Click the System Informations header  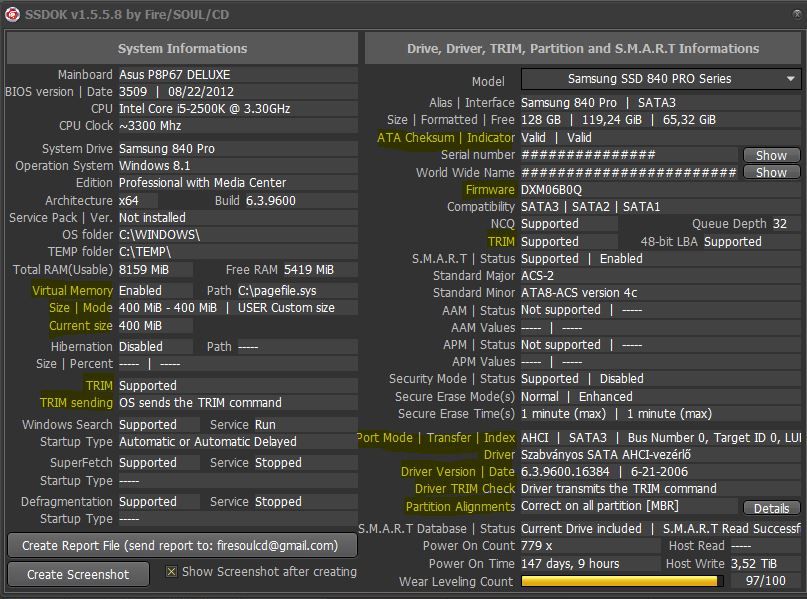[182, 48]
